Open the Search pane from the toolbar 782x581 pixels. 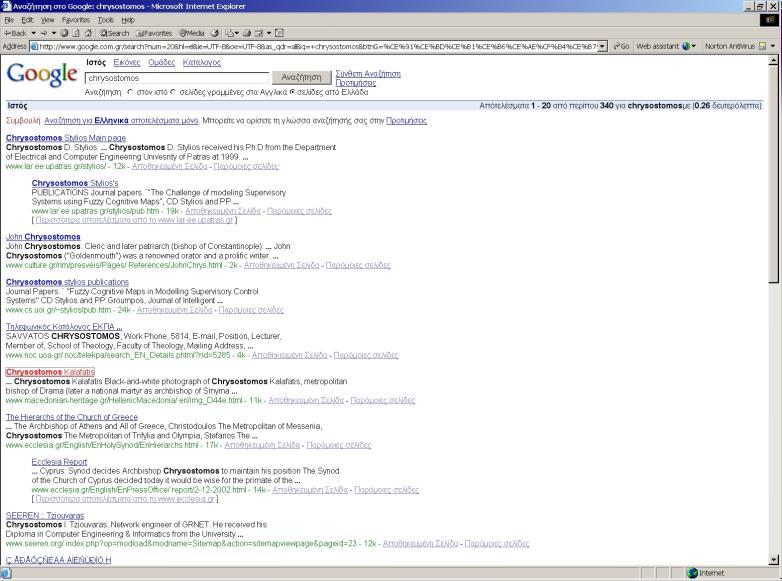coord(115,33)
